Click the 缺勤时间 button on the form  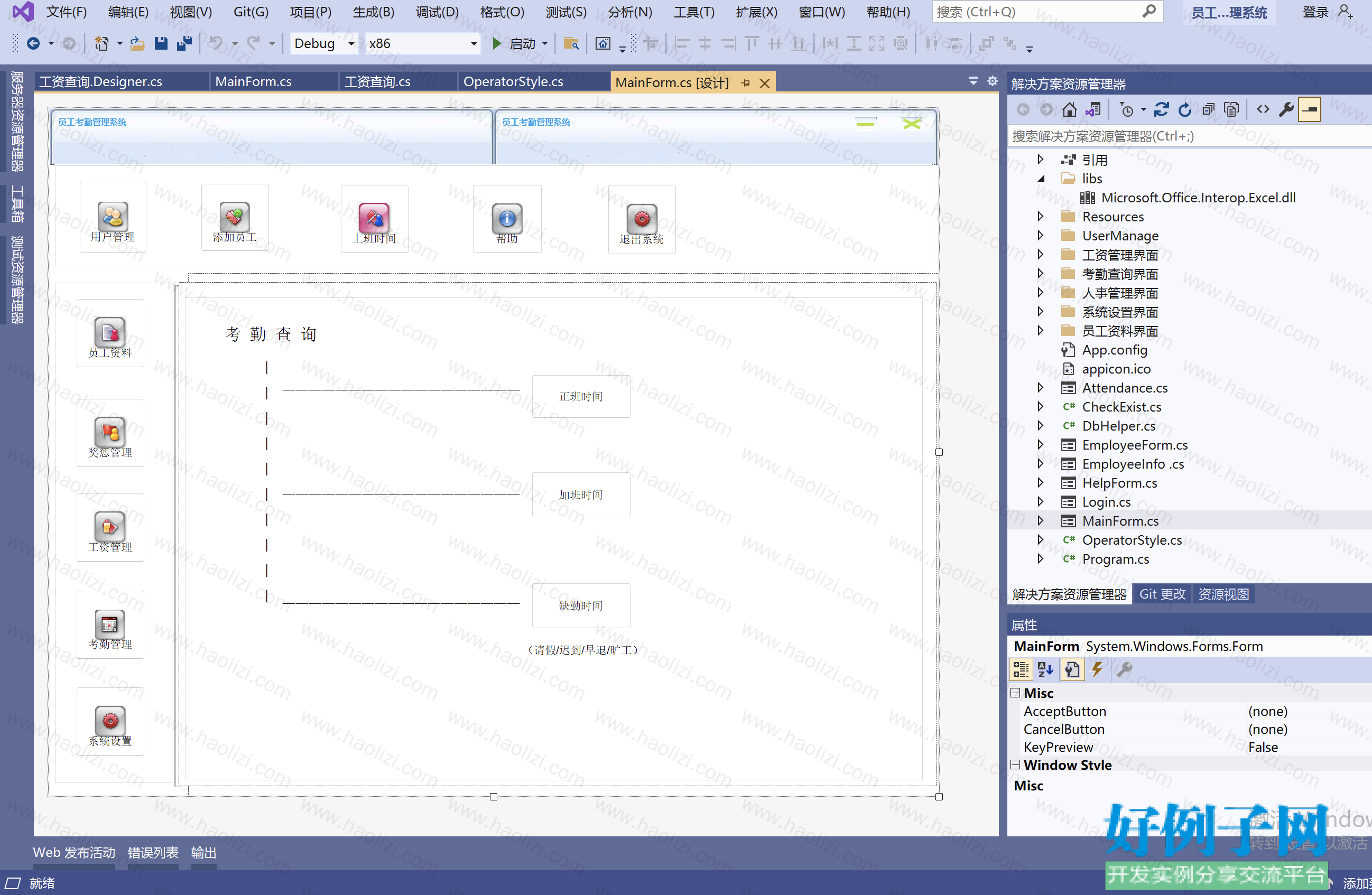click(581, 605)
